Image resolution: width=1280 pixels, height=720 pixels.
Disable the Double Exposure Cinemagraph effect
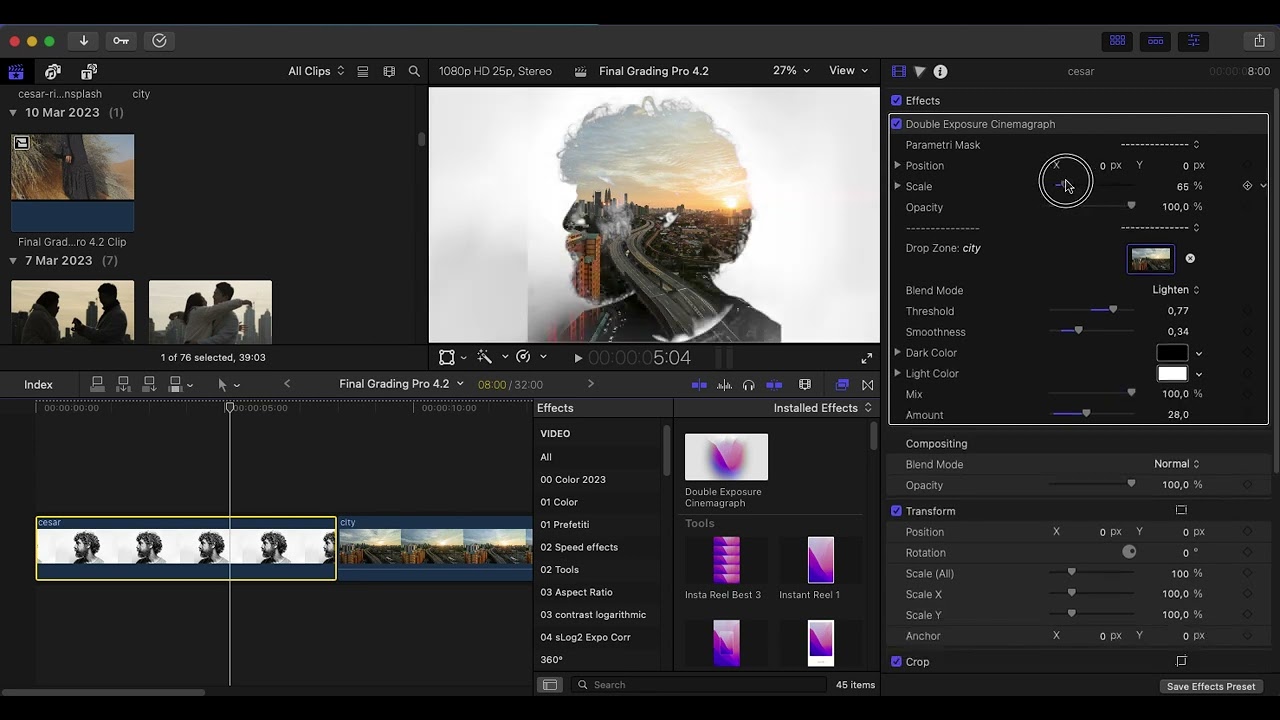(x=896, y=124)
